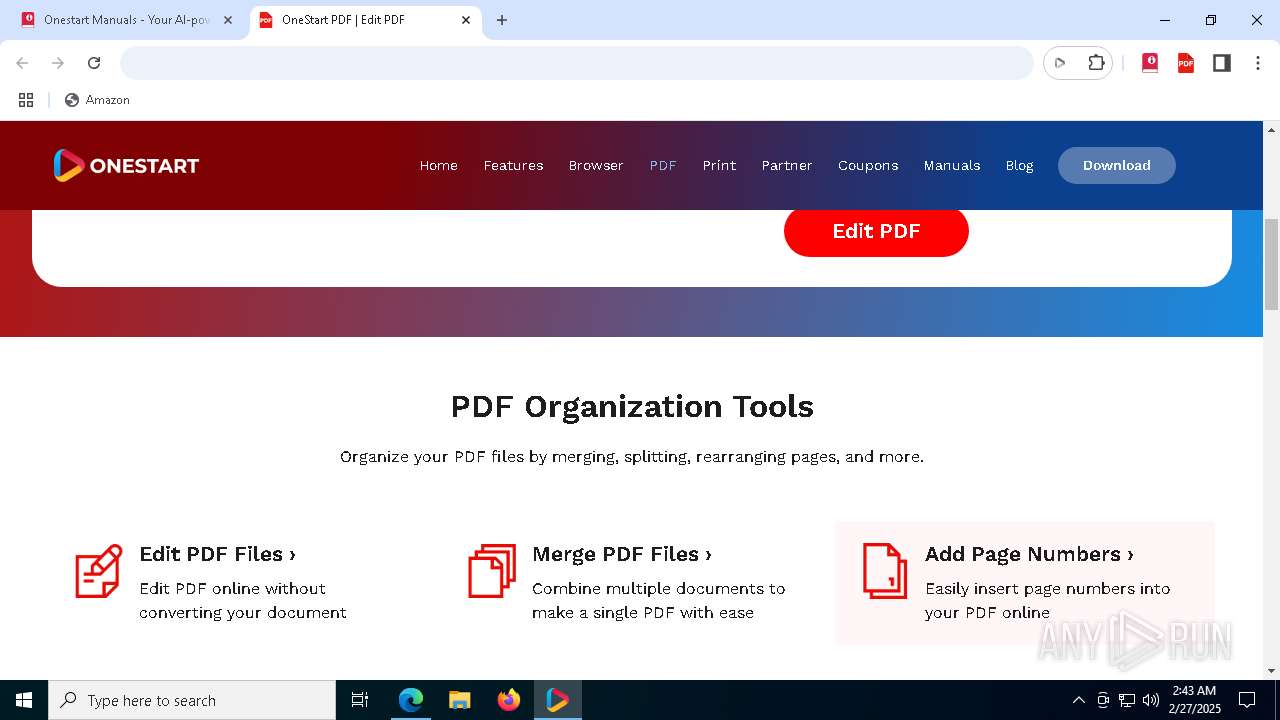Click the browser forward arrow
The width and height of the screenshot is (1280, 720).
[x=58, y=63]
